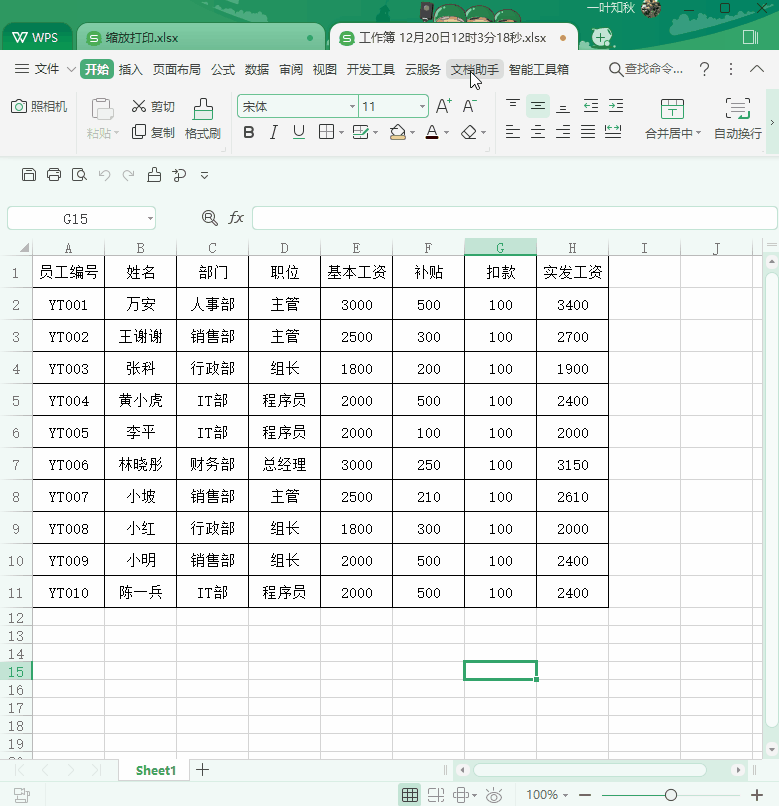Click the eraser clear-format icon
Viewport: 779px width, 806px height.
tap(468, 133)
